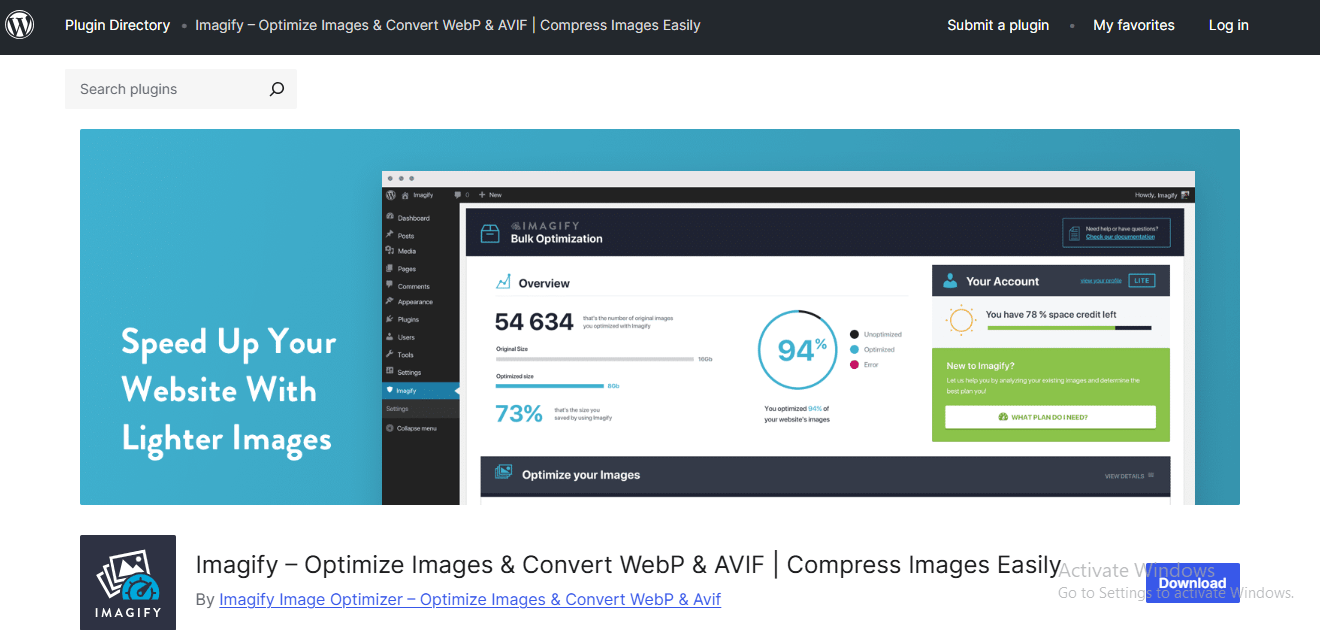The height and width of the screenshot is (630, 1320).
Task: Click the Overview chart icon
Action: coord(504,282)
